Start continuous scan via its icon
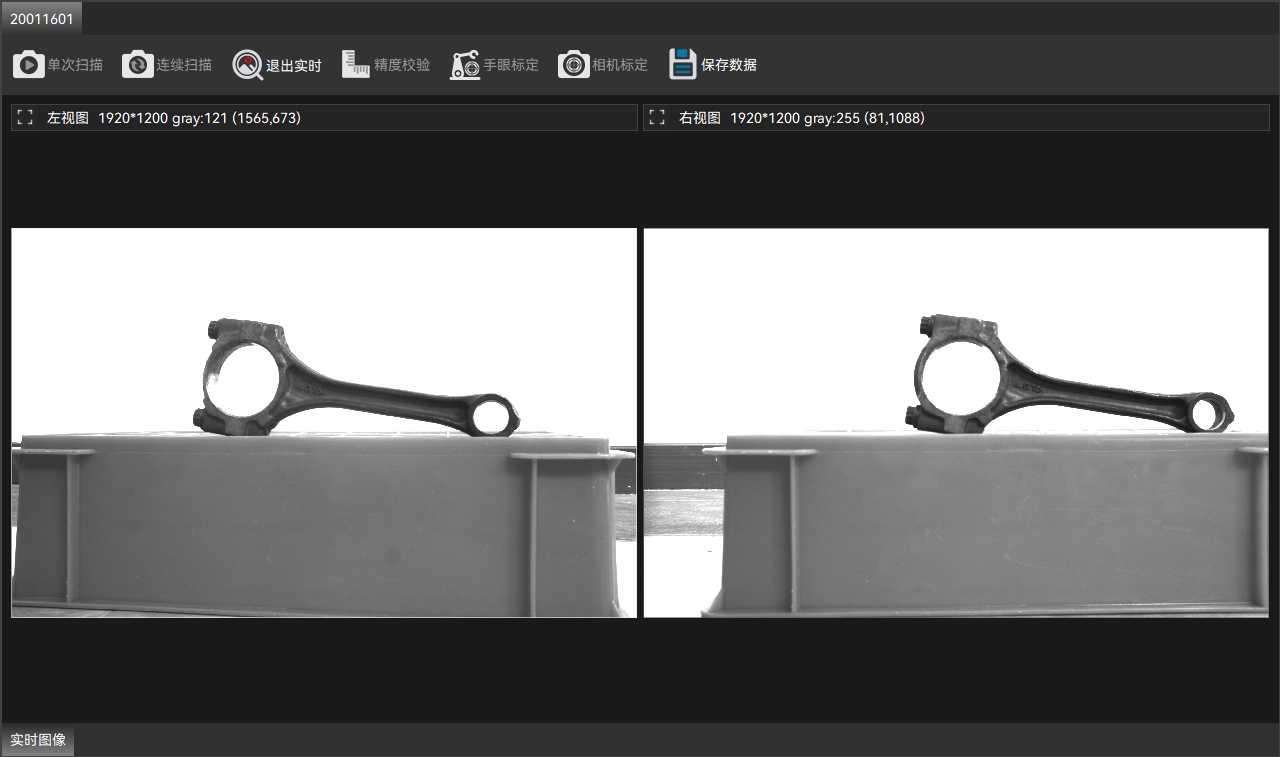1280x757 pixels. point(137,65)
